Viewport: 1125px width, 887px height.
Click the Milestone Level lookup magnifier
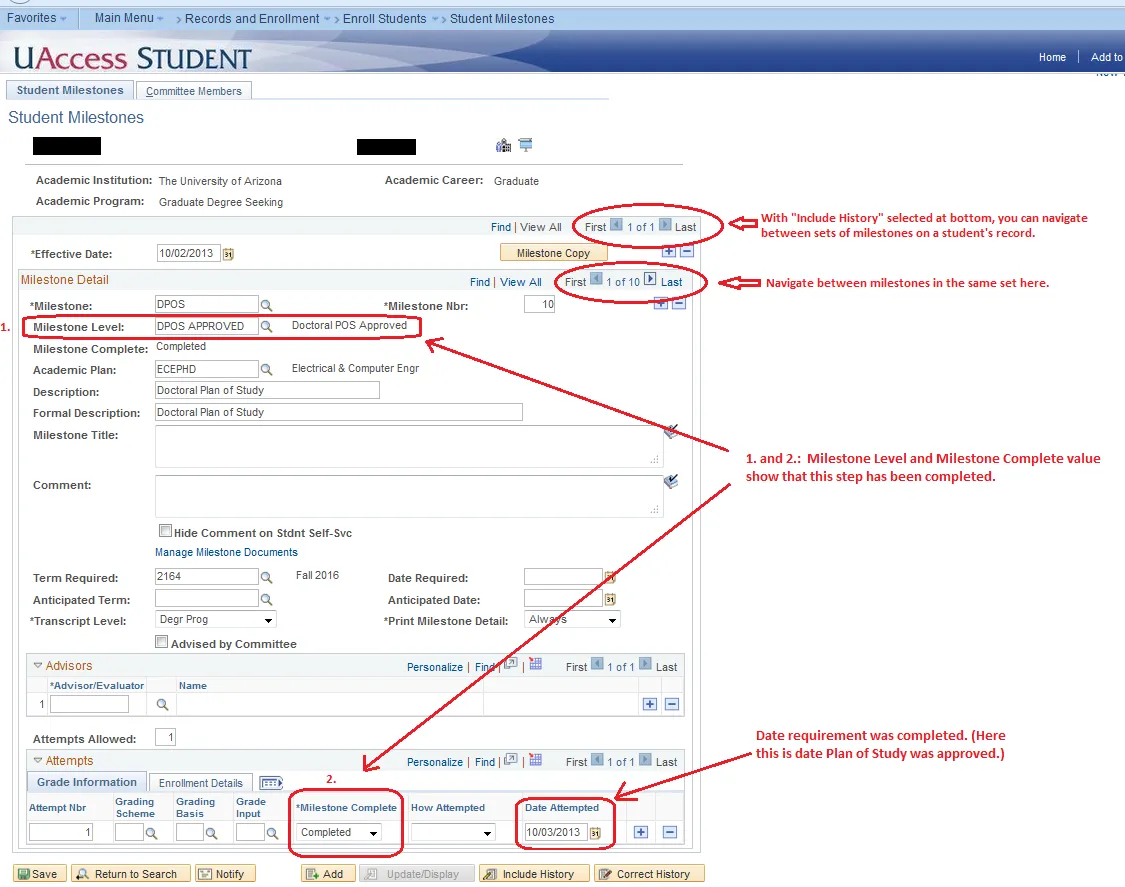(266, 327)
